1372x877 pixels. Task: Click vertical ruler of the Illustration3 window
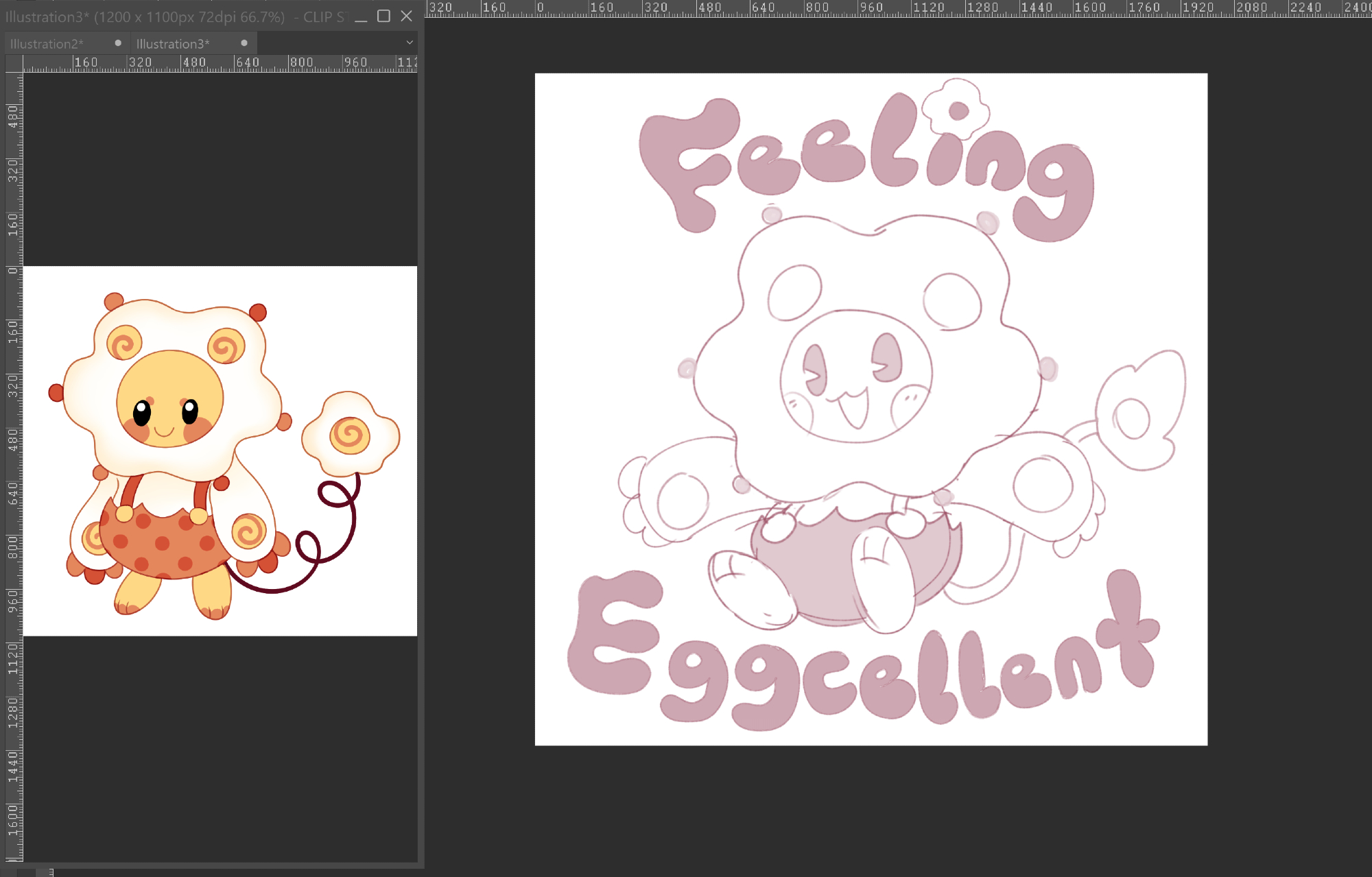[x=14, y=467]
